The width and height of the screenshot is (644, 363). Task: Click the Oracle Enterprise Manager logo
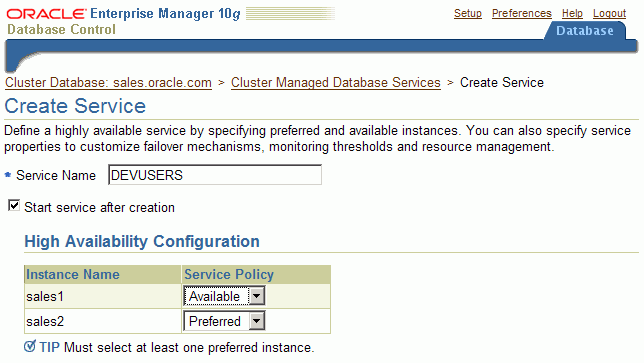123,21
